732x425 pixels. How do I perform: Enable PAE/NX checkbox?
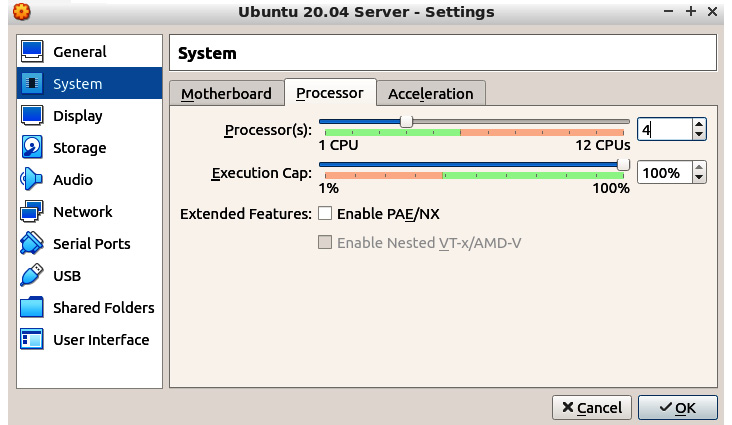click(x=325, y=213)
